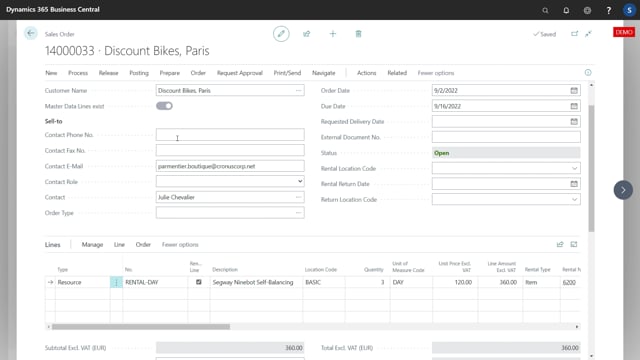Open the notifications bell
This screenshot has height=360, width=640.
pos(566,10)
